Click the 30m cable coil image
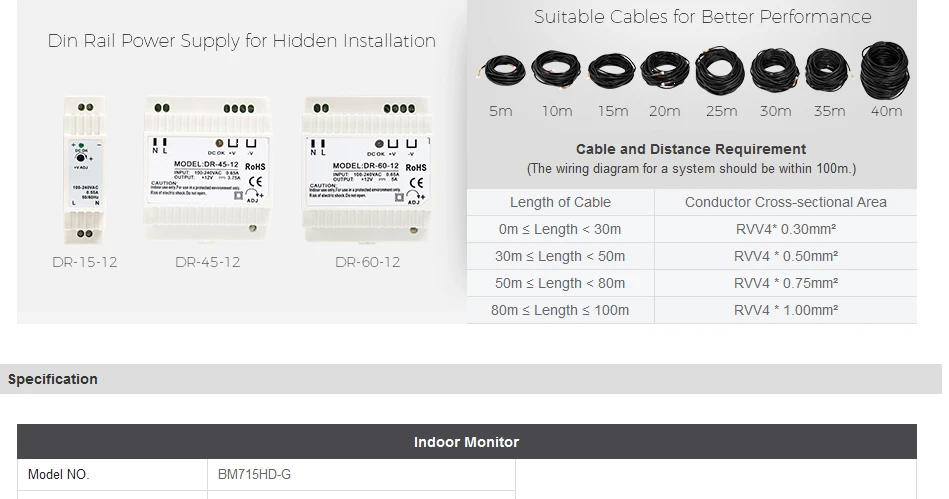This screenshot has height=499, width=949. click(x=775, y=70)
